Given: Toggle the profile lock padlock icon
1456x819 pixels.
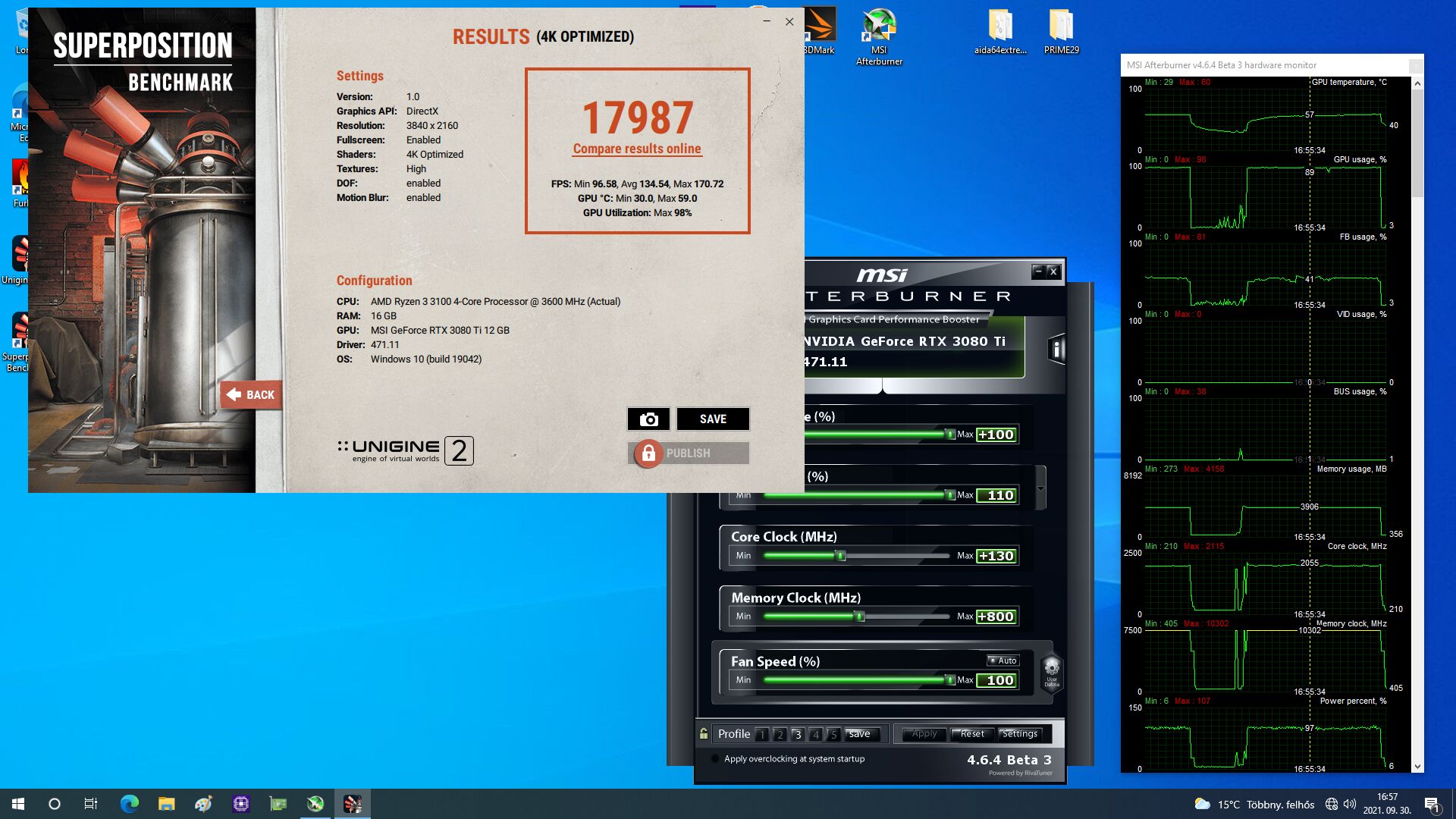Looking at the screenshot, I should [704, 733].
